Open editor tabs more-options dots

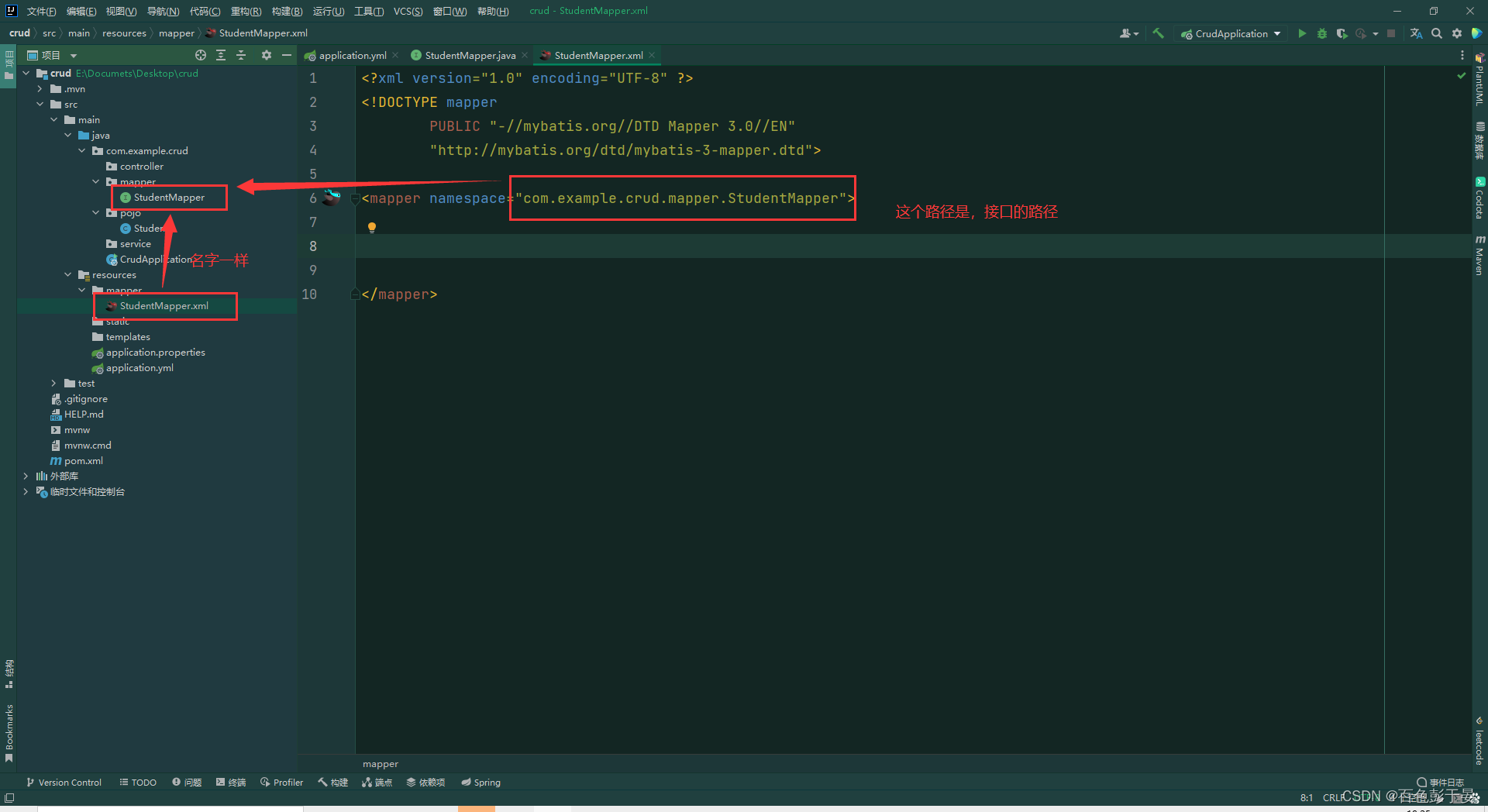pyautogui.click(x=1462, y=55)
